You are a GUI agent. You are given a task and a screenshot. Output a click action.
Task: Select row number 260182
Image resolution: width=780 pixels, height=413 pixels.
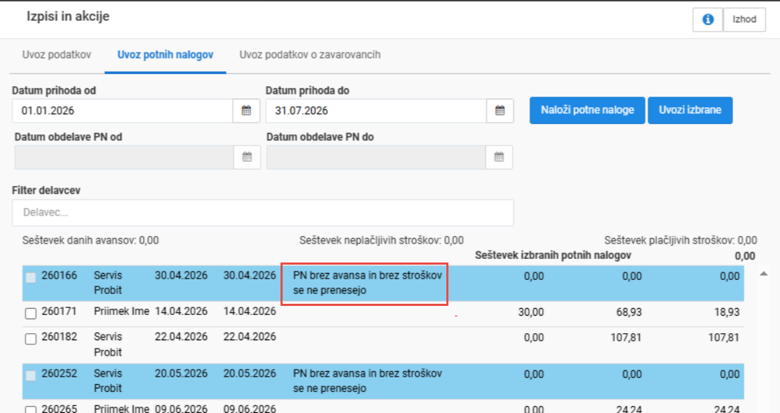(59, 337)
